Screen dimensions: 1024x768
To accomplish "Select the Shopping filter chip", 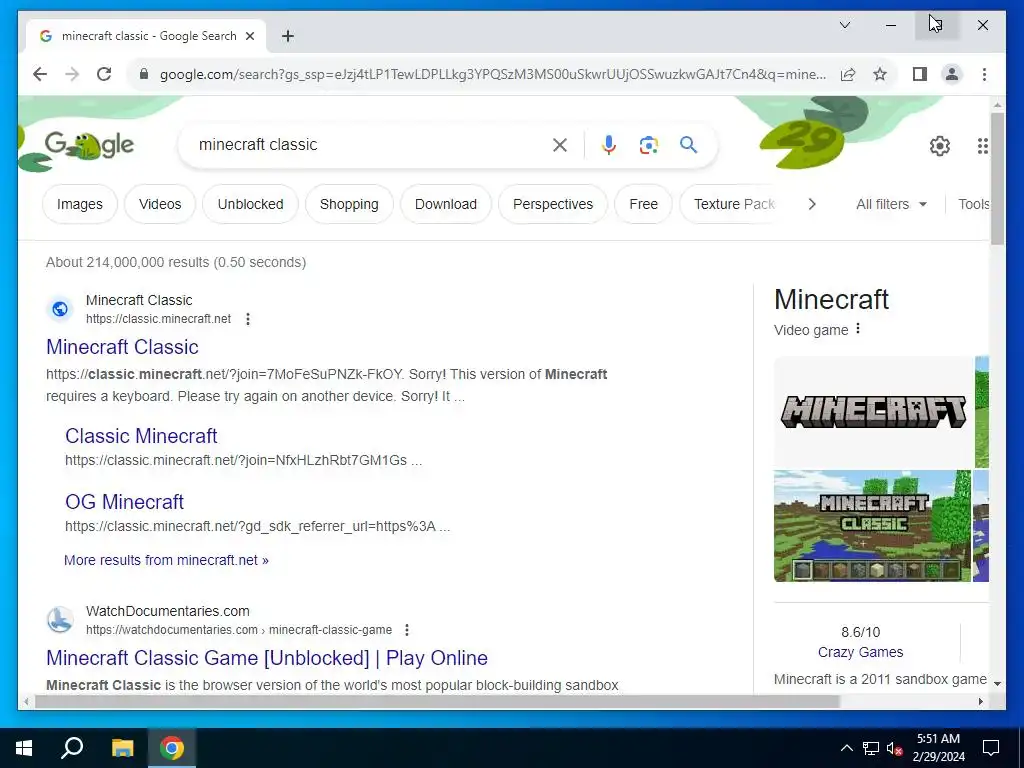I will (x=349, y=204).
